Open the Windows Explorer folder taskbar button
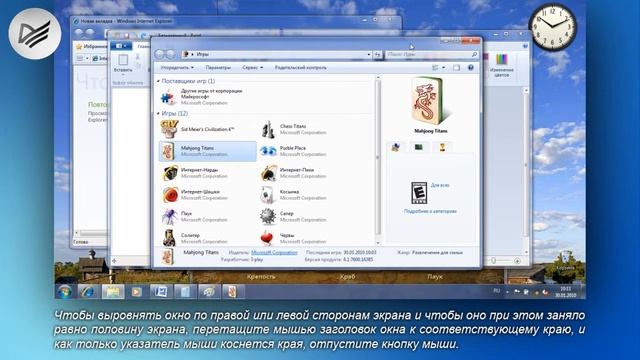The image size is (640, 360). [113, 291]
